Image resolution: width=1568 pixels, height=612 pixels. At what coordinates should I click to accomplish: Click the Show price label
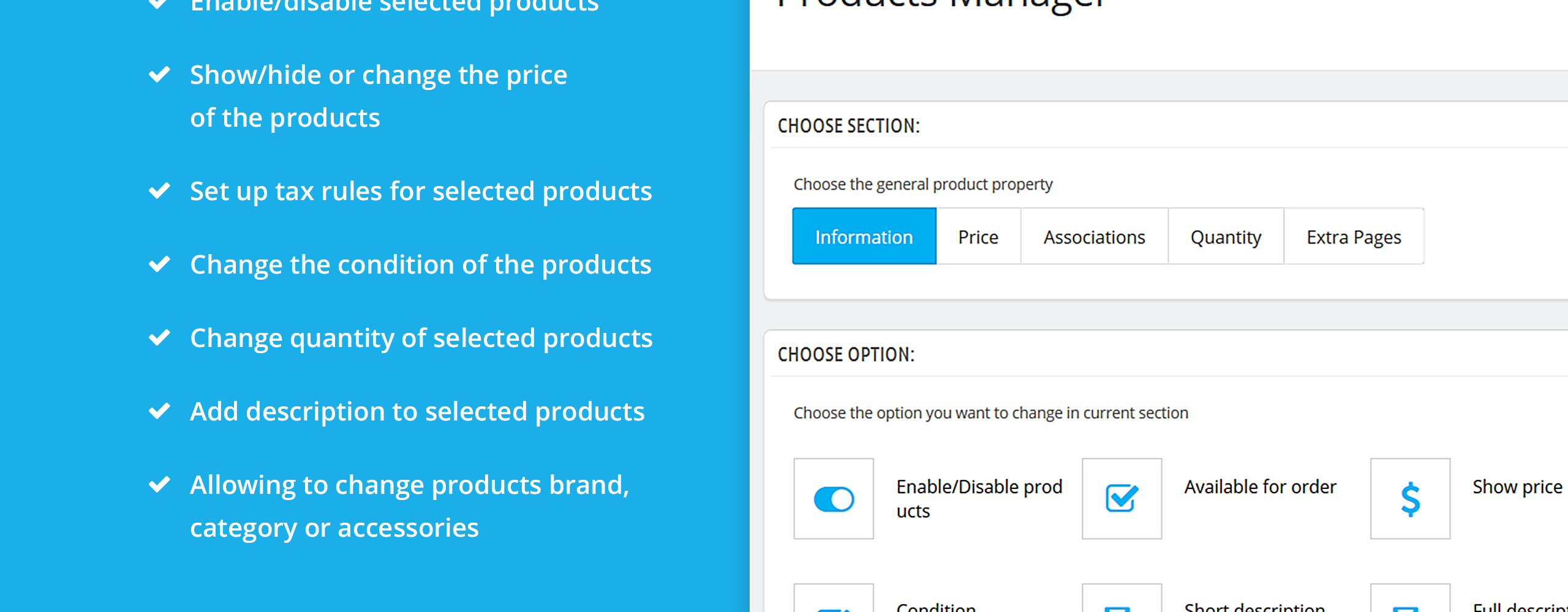coord(1517,487)
